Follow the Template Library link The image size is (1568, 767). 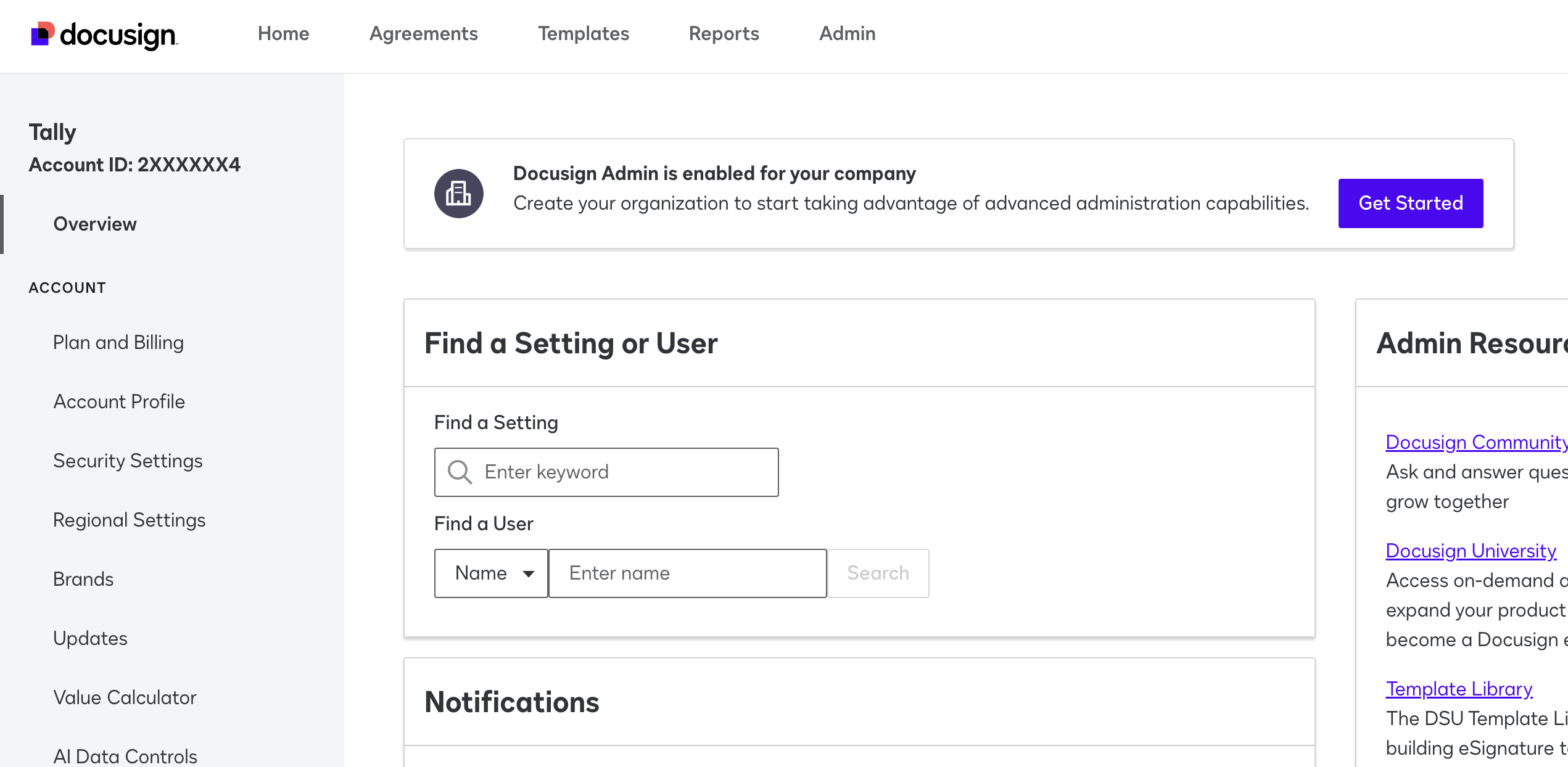click(1459, 689)
